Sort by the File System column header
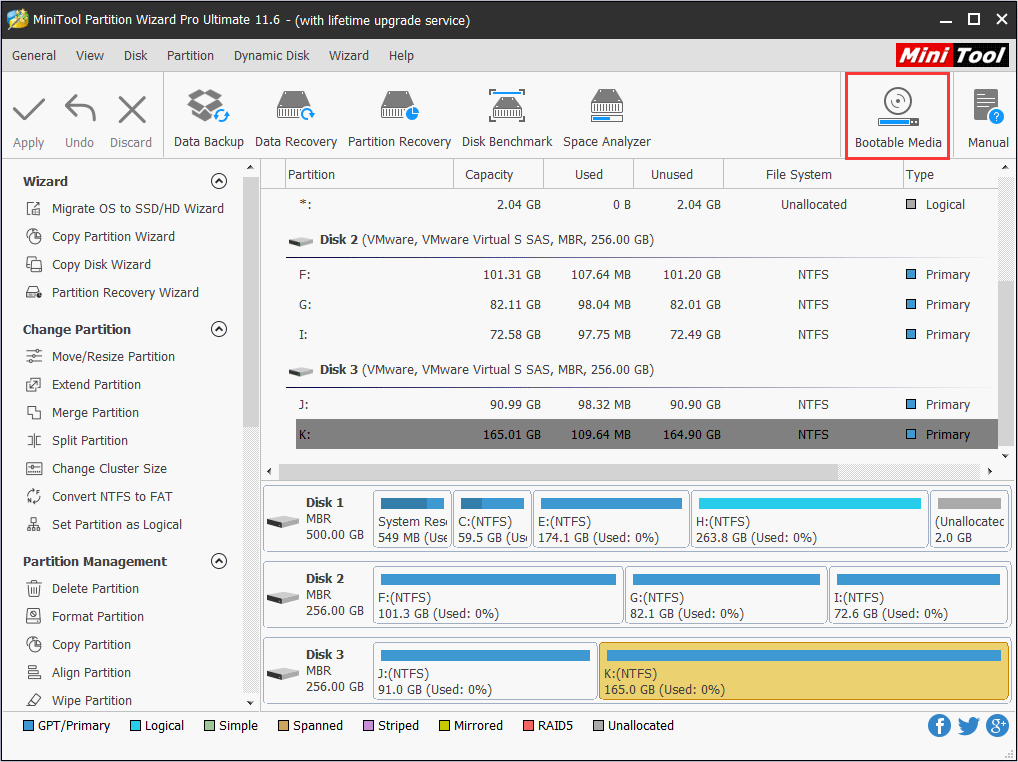1018x762 pixels. tap(813, 175)
